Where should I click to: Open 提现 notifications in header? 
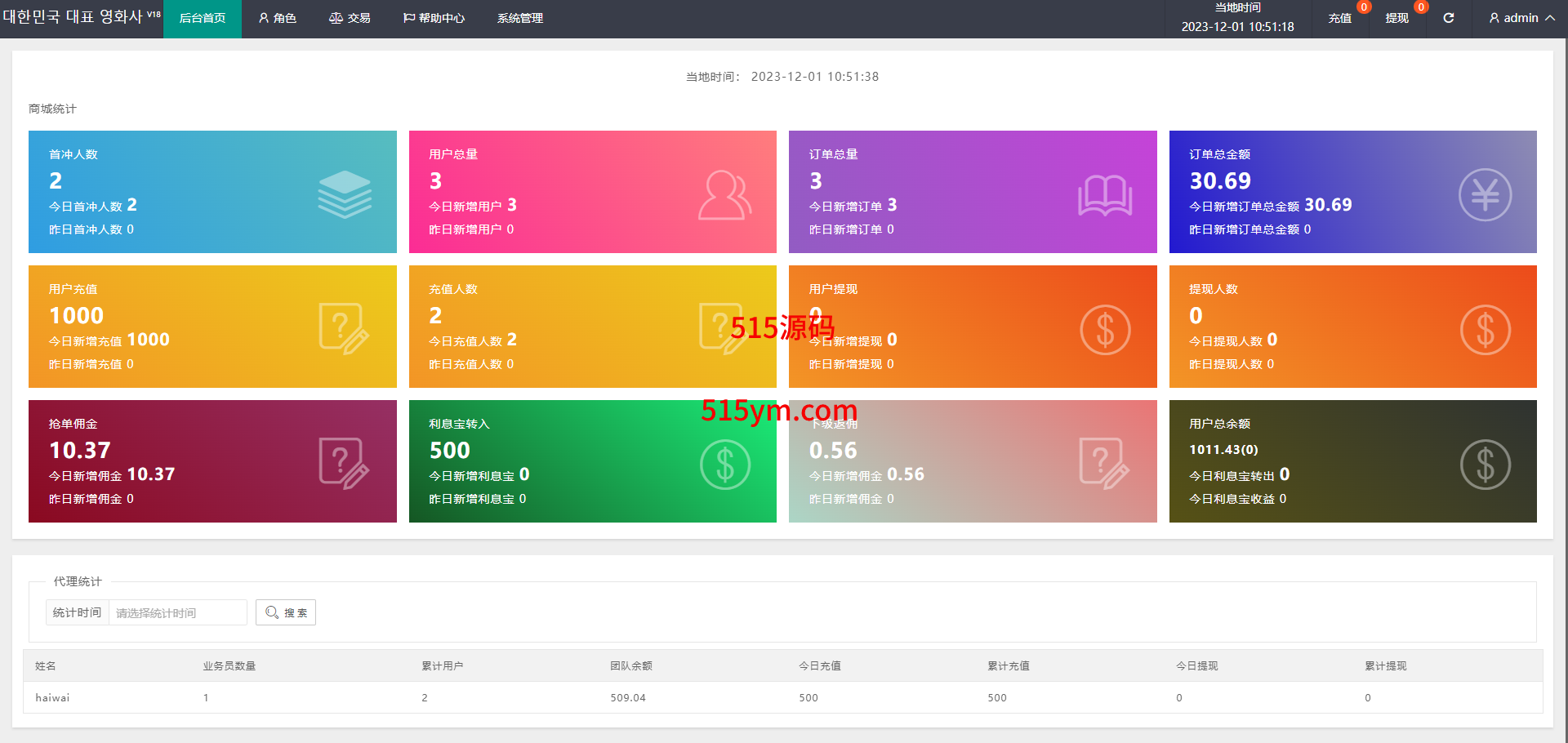coord(1396,18)
